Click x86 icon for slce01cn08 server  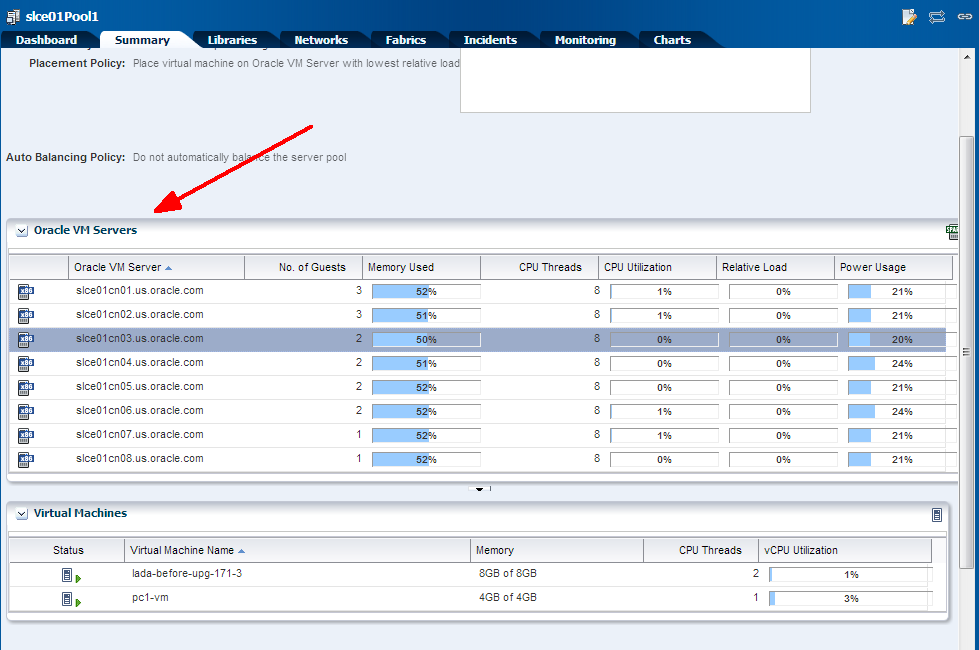coord(26,460)
